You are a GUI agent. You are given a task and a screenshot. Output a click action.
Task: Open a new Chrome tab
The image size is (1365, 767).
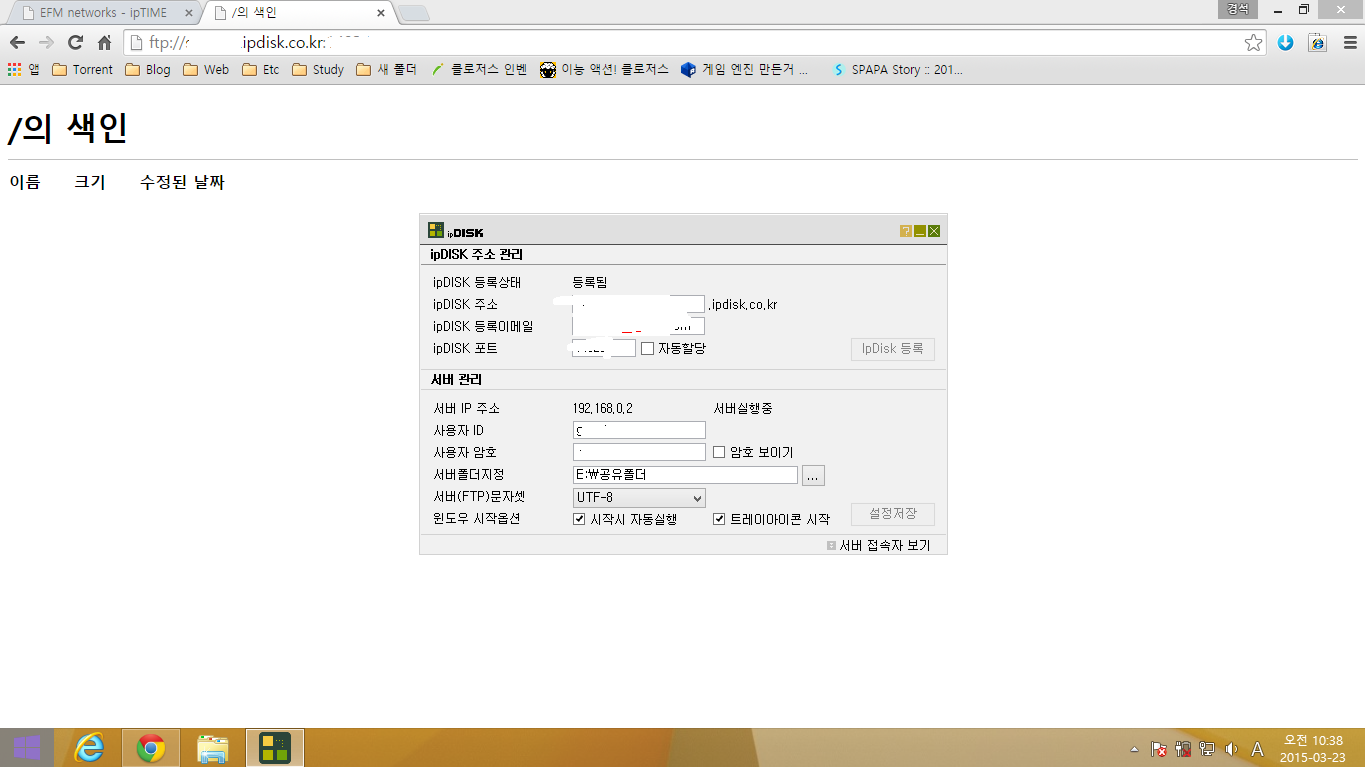(x=414, y=13)
